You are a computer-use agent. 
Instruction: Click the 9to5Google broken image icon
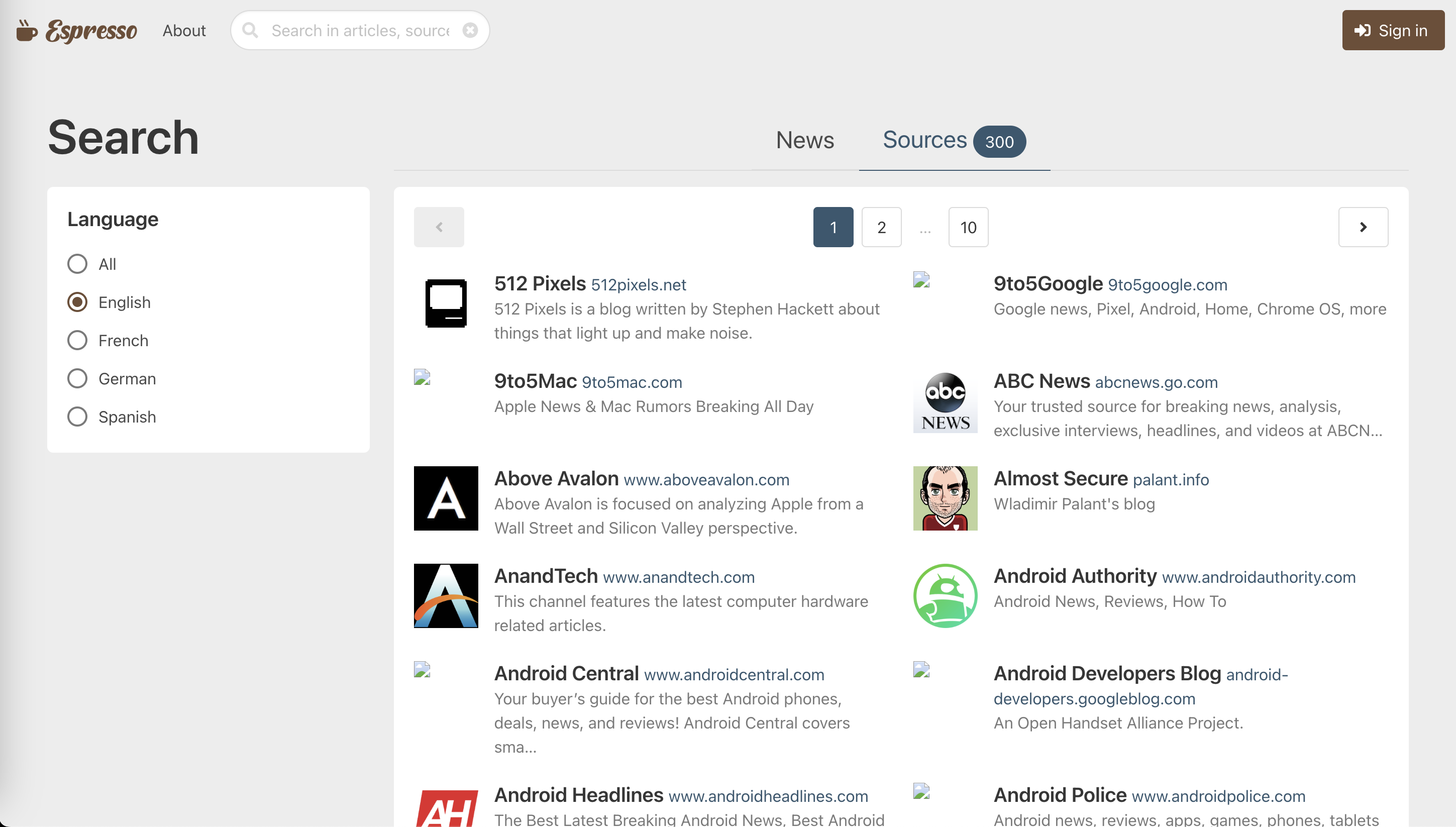pos(921,280)
